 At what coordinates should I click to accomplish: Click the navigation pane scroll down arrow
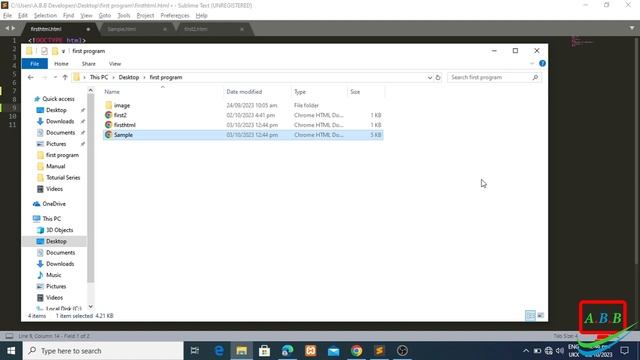[x=91, y=307]
